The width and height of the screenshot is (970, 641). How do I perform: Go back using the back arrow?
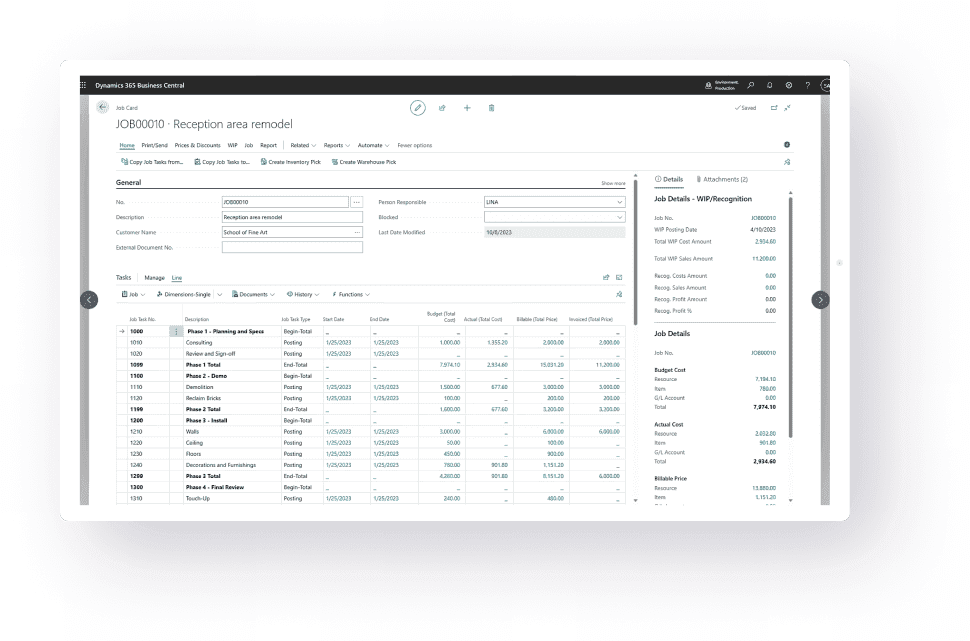click(x=102, y=107)
